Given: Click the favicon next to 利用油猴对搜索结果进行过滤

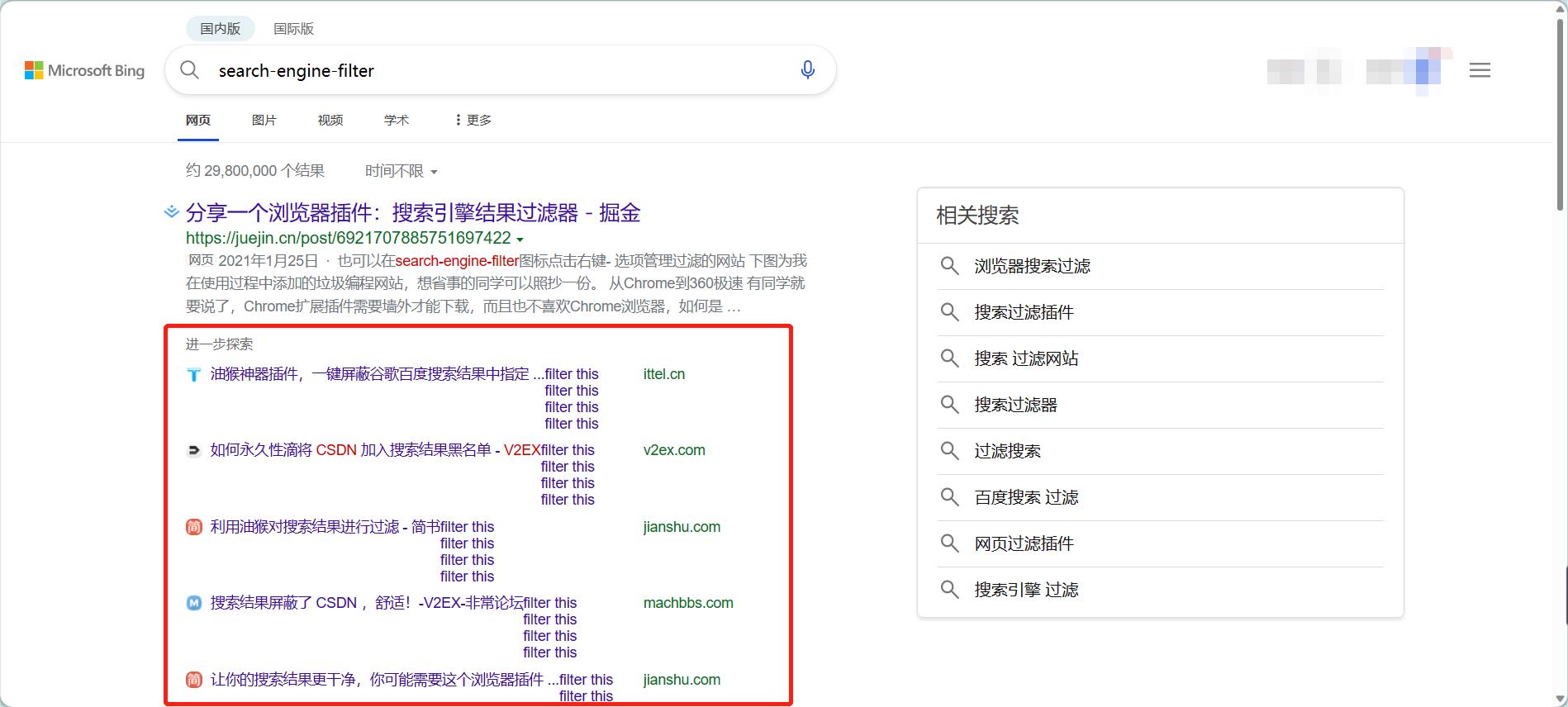Looking at the screenshot, I should (193, 527).
